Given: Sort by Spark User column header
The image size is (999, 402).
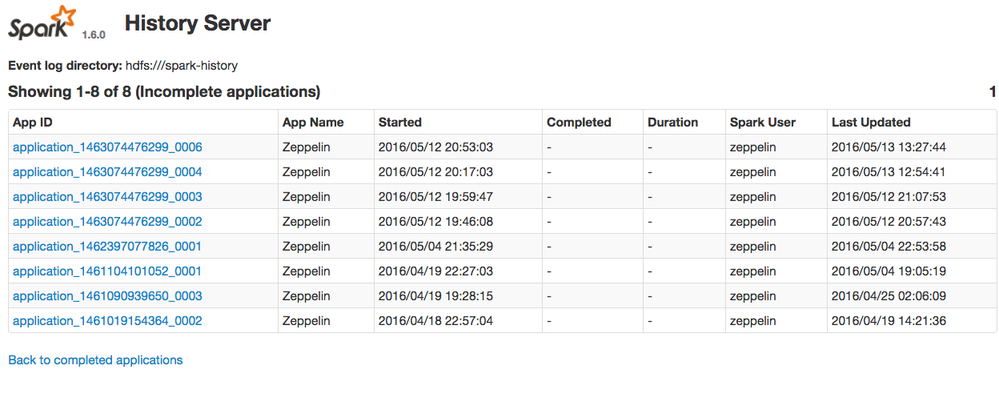Looking at the screenshot, I should click(x=763, y=122).
